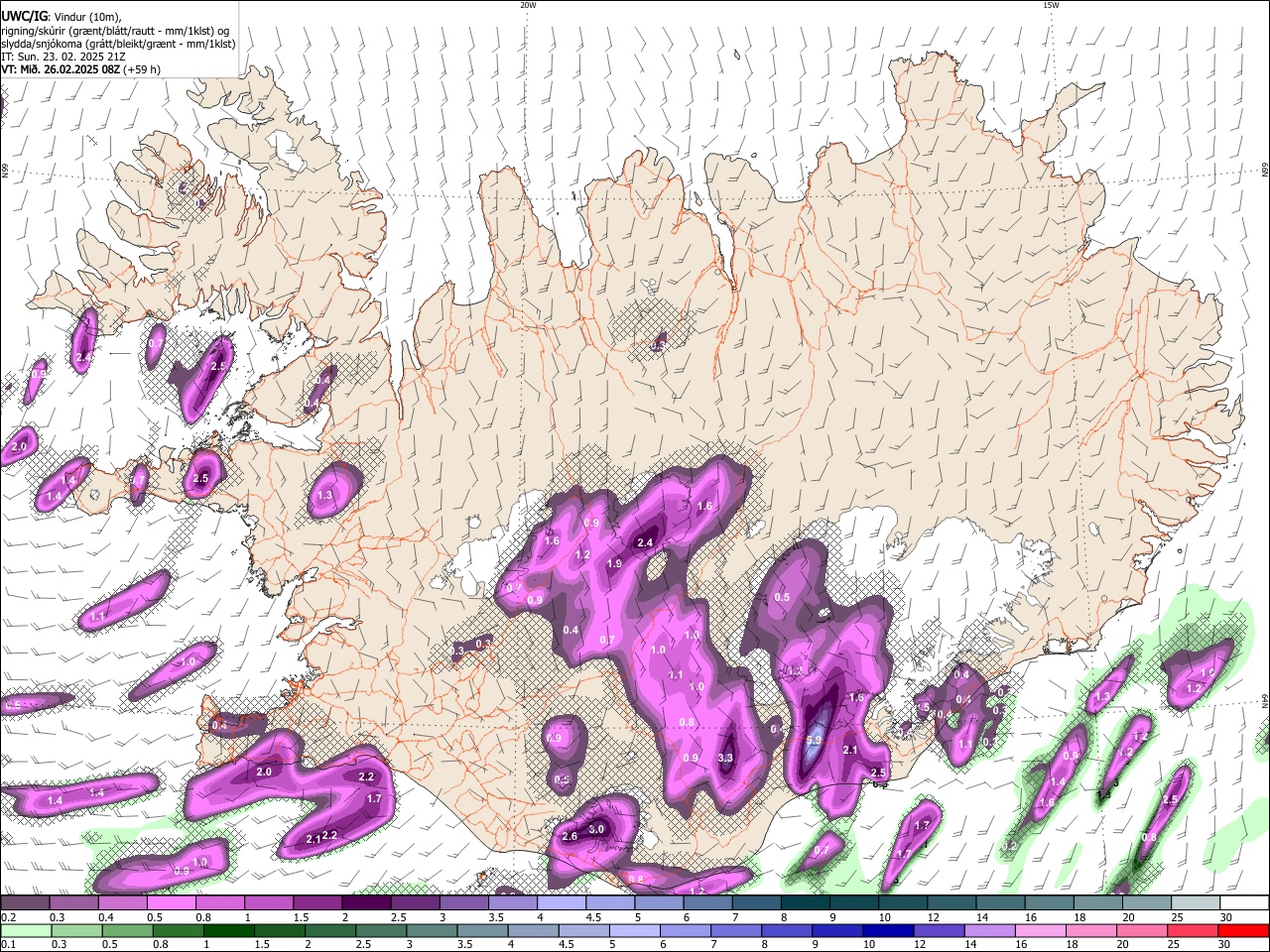Image resolution: width=1270 pixels, height=952 pixels.
Task: Select the snow-scale swatch labeled 4.5
Action: pos(609,903)
